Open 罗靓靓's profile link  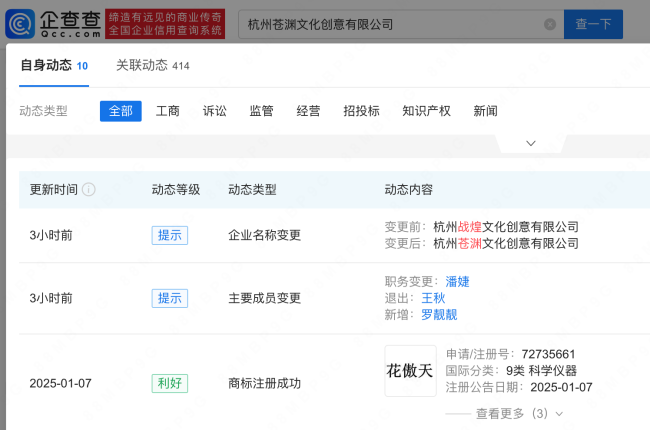[x=439, y=315]
